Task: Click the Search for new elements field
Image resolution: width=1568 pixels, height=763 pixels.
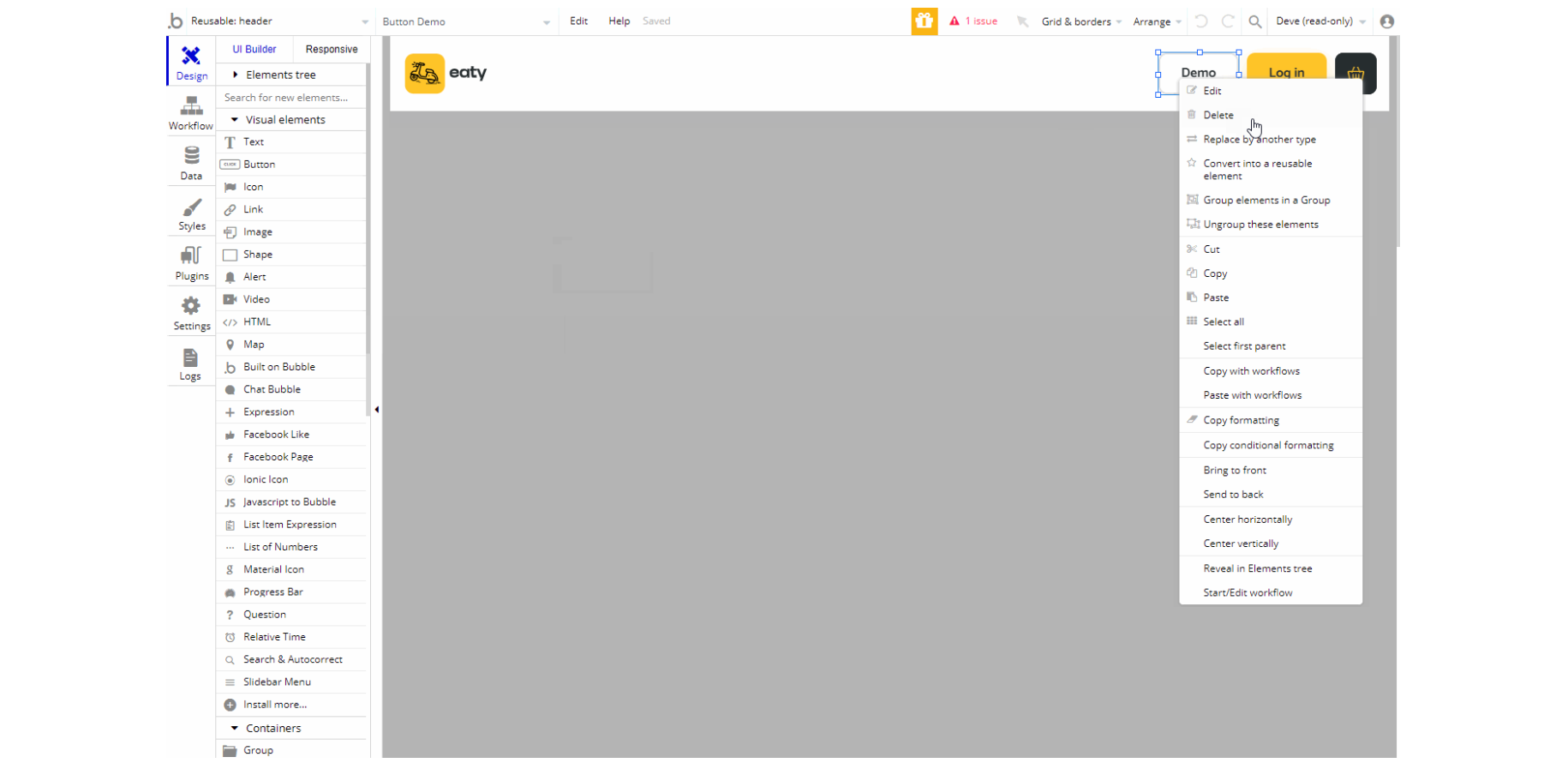Action: coord(291,97)
